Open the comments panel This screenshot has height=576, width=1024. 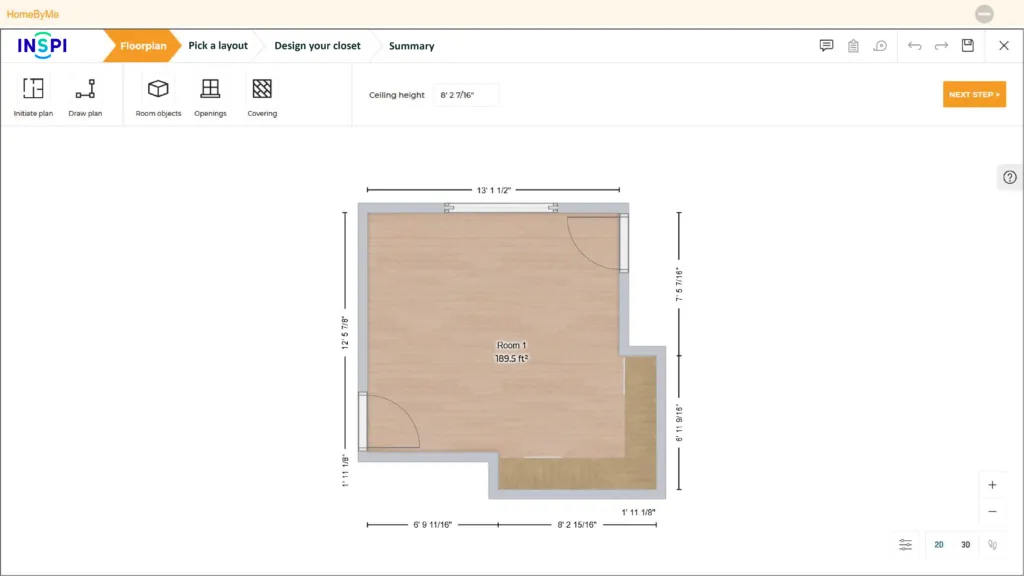point(826,46)
